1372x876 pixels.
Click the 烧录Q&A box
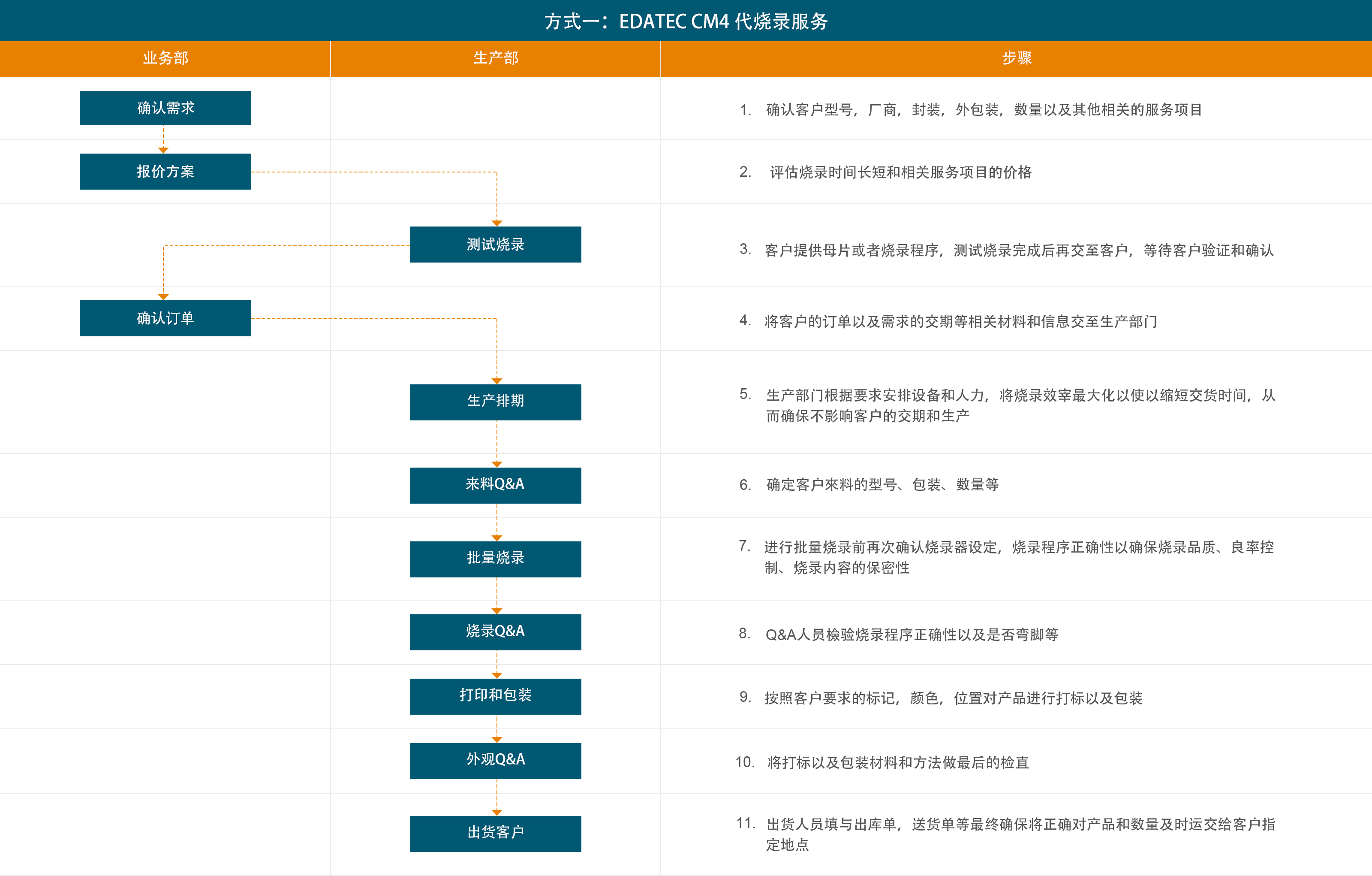[495, 631]
